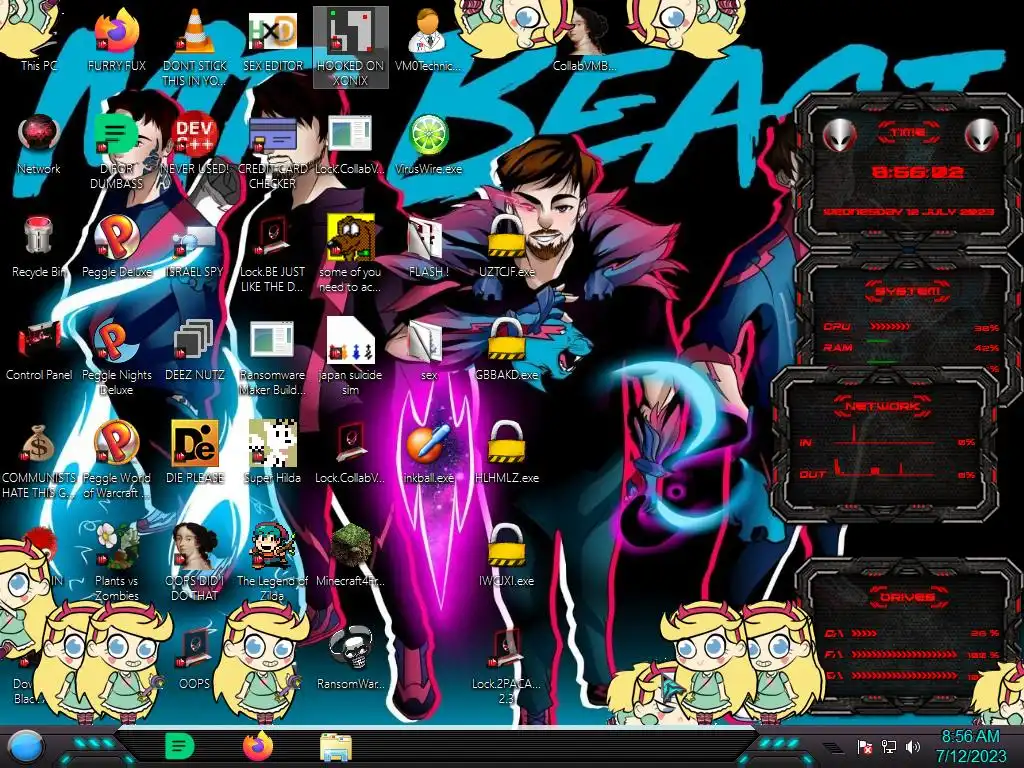Launch the Dev C++ NEVER USED shortcut
The image size is (1024, 768).
coord(195,144)
